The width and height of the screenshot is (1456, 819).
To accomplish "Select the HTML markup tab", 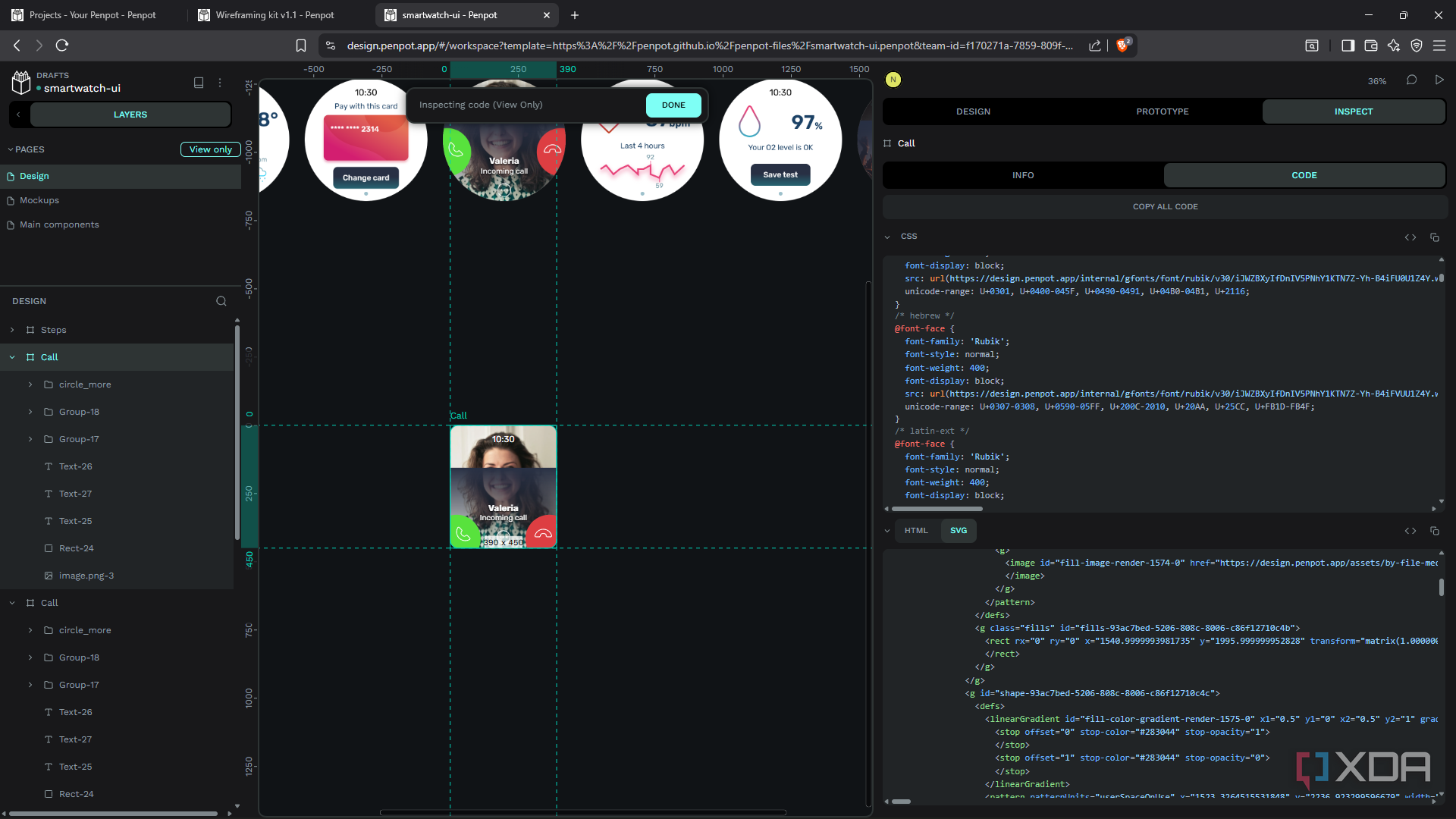I will 916,531.
